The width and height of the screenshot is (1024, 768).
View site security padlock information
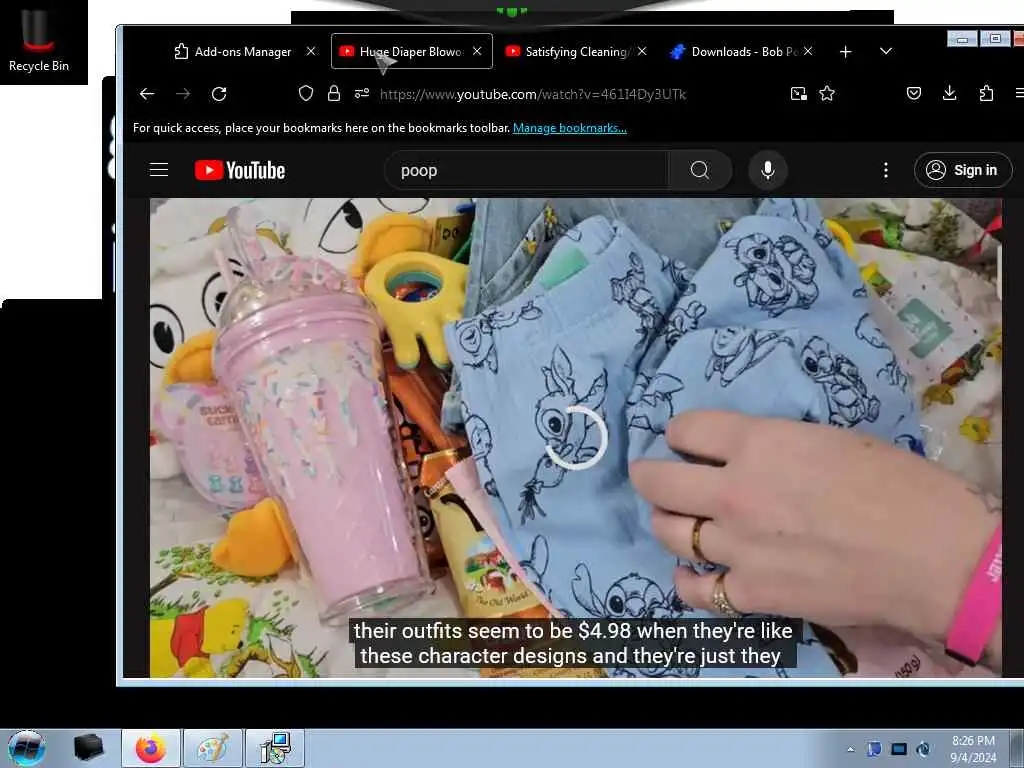334,93
